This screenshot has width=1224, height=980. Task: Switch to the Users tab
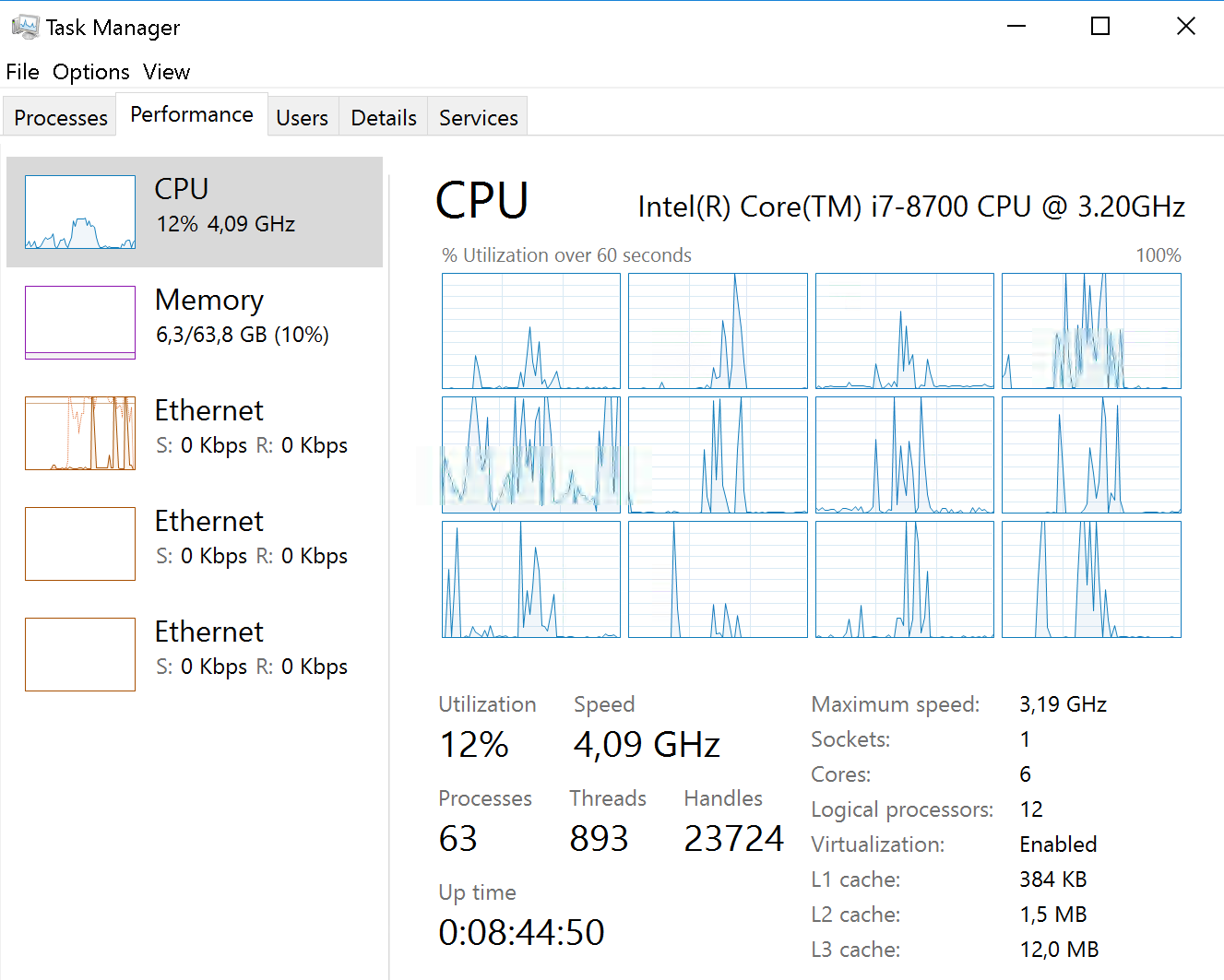point(303,118)
